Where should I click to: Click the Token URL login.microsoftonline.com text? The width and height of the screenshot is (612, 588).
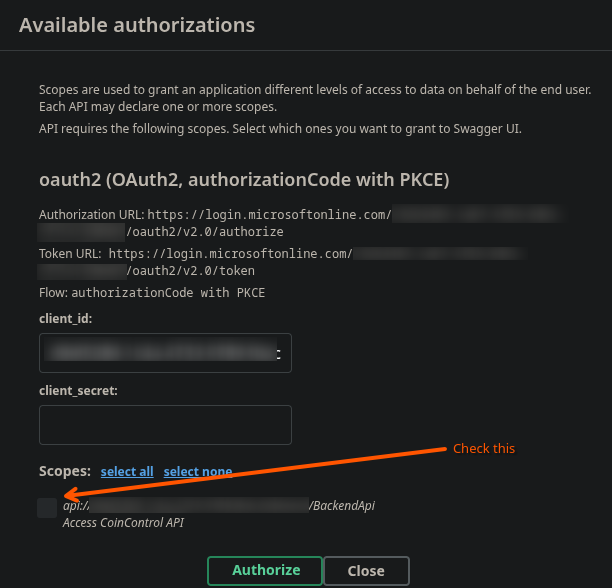click(230, 254)
